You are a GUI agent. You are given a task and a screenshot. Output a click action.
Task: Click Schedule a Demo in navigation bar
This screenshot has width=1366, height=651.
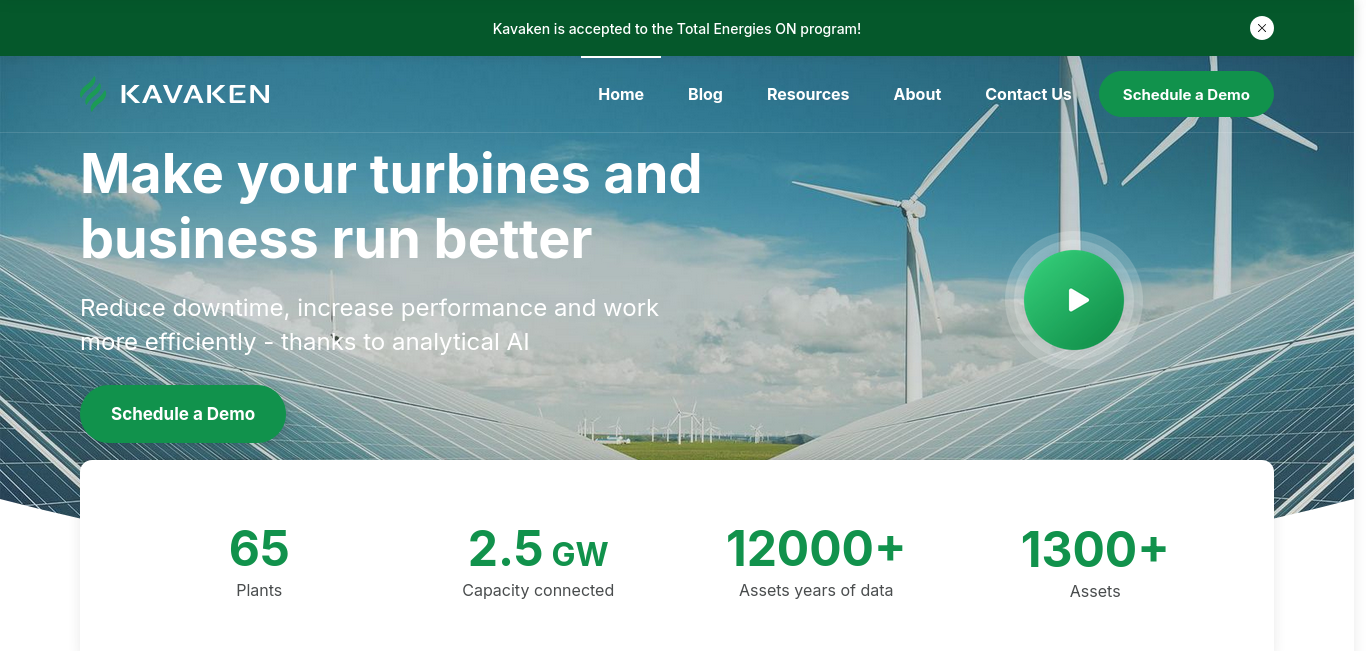coord(1186,94)
